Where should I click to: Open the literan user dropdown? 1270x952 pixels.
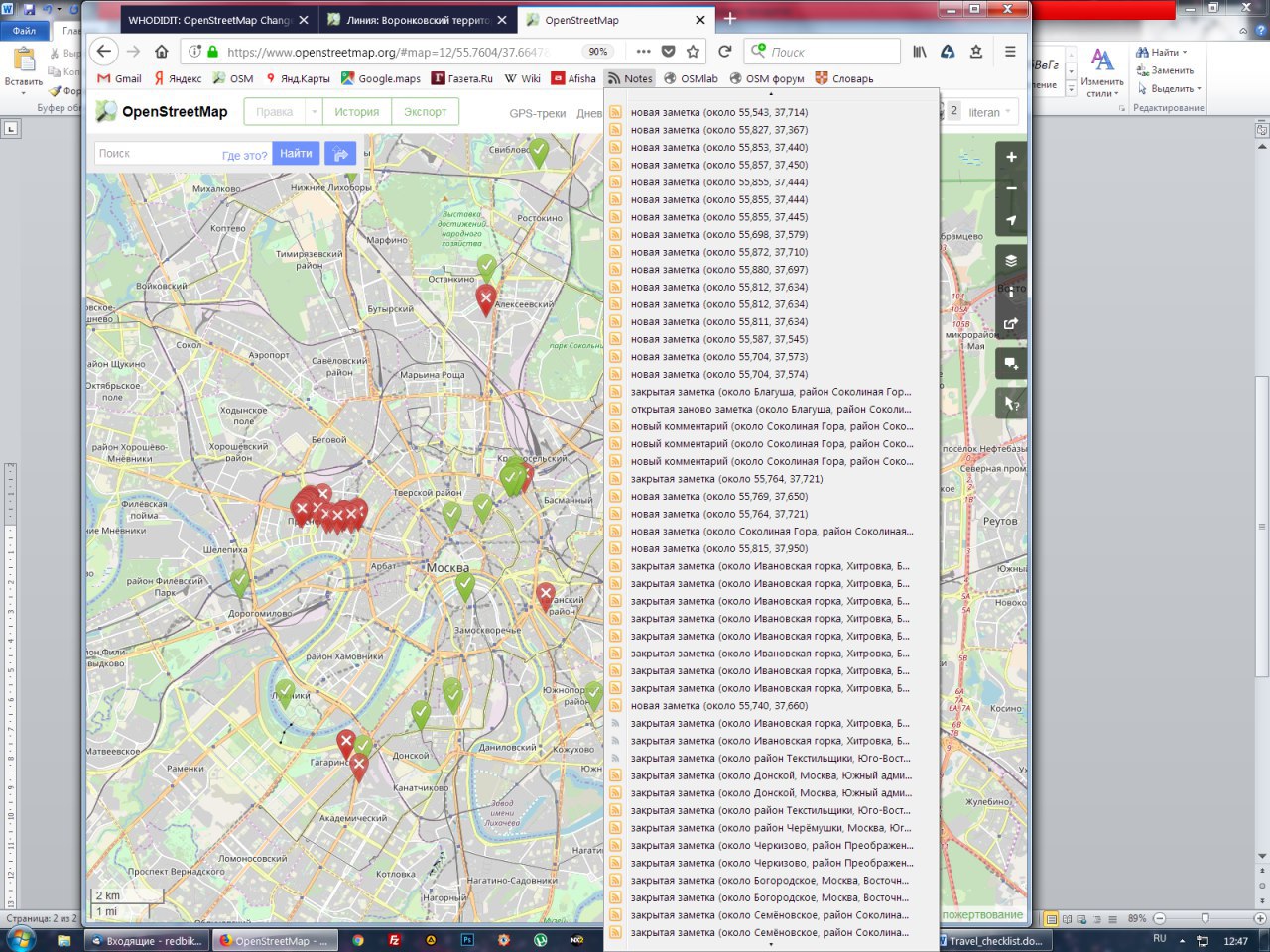tap(990, 112)
